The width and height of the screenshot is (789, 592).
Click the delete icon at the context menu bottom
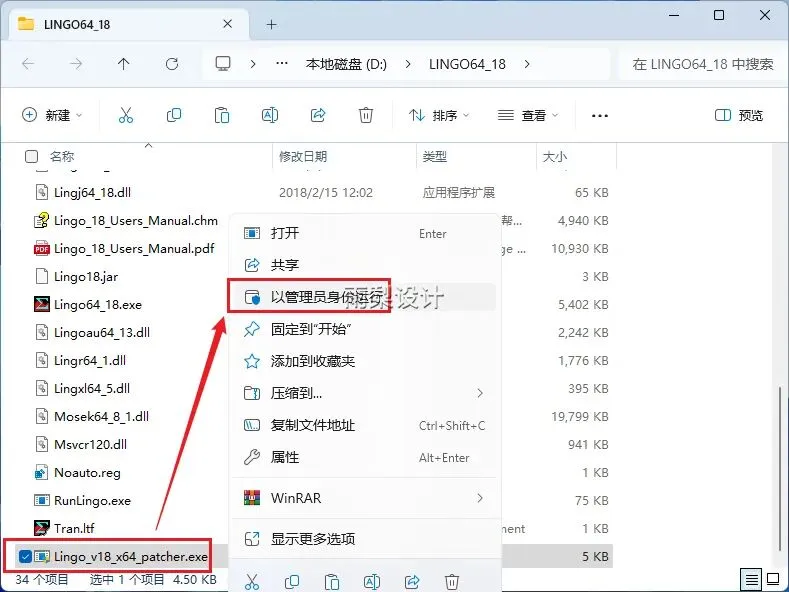[452, 581]
